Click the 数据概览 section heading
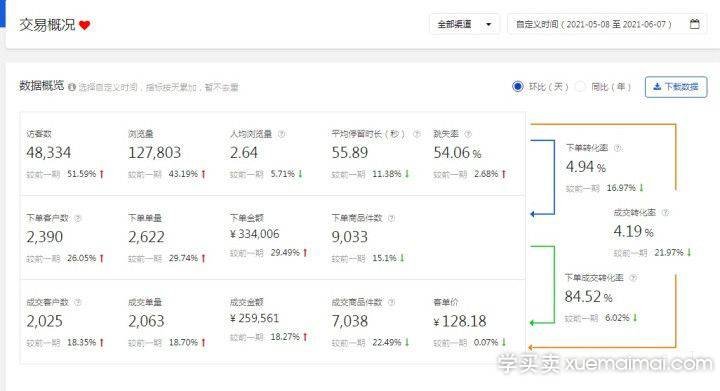720x391 pixels. 41,86
